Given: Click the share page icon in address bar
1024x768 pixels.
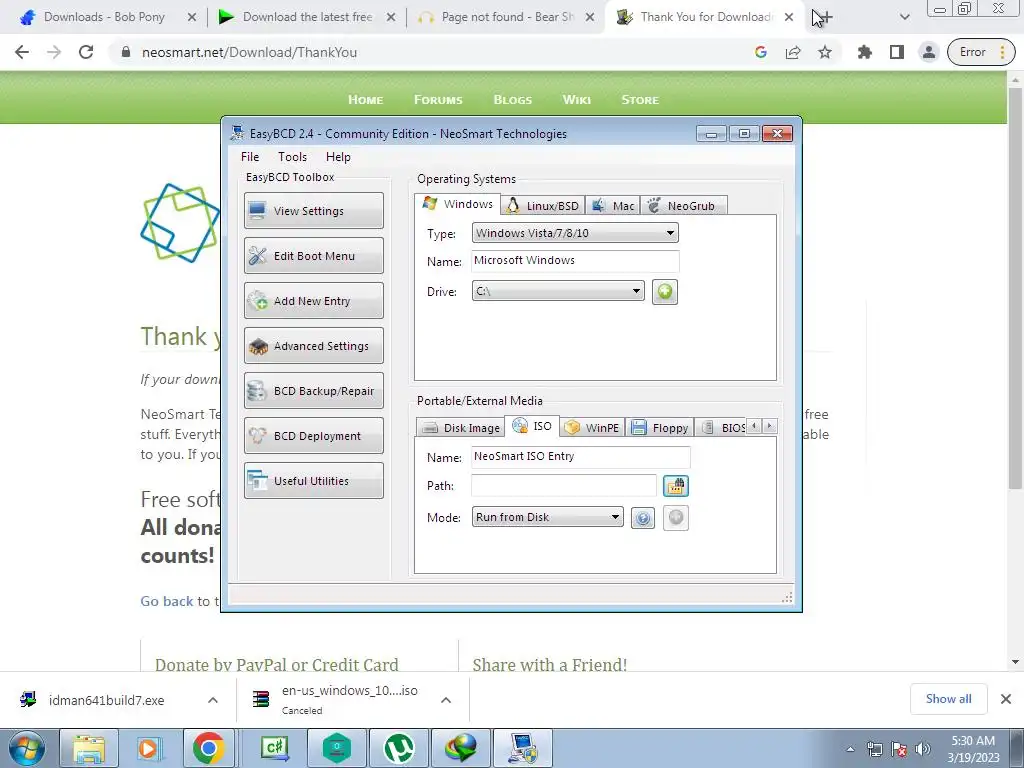Looking at the screenshot, I should coord(793,52).
